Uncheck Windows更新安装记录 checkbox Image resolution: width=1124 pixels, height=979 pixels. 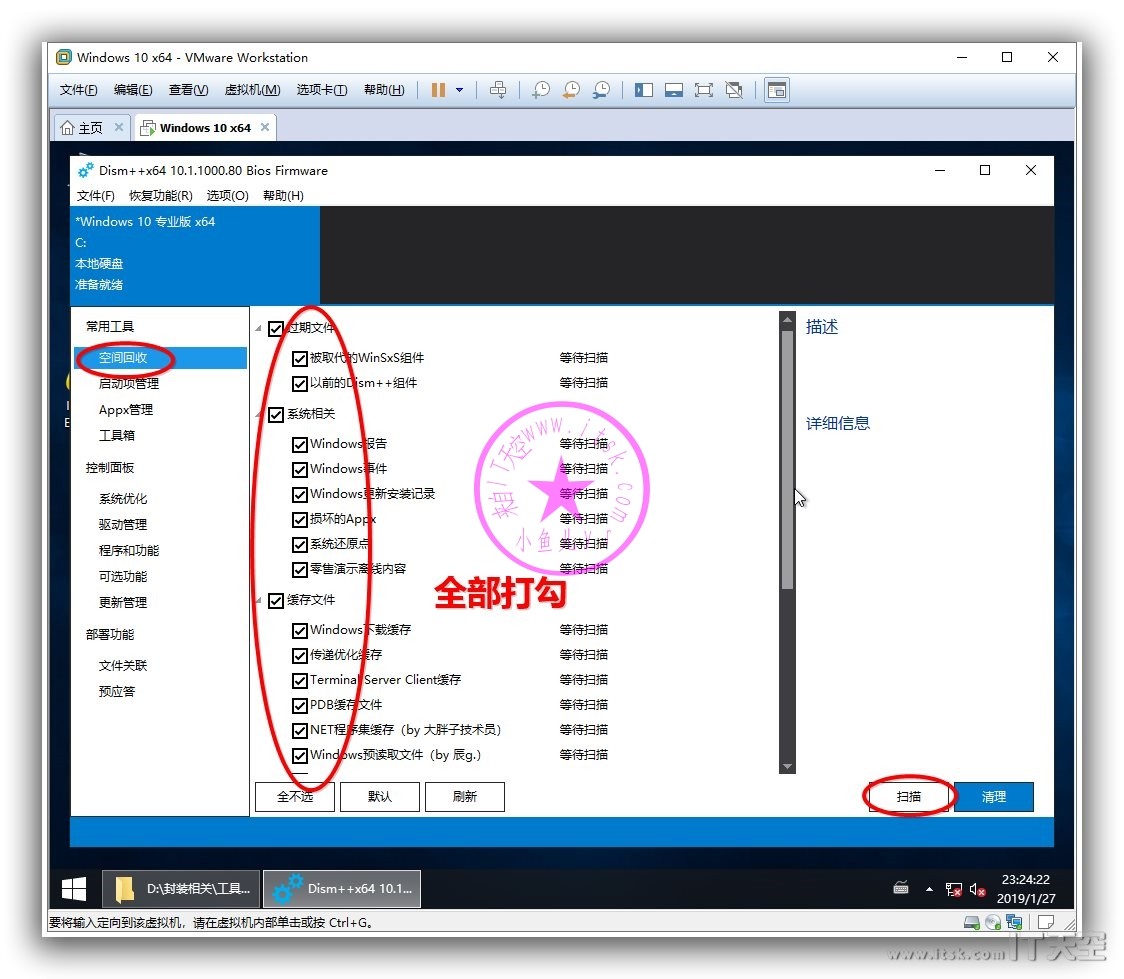300,494
